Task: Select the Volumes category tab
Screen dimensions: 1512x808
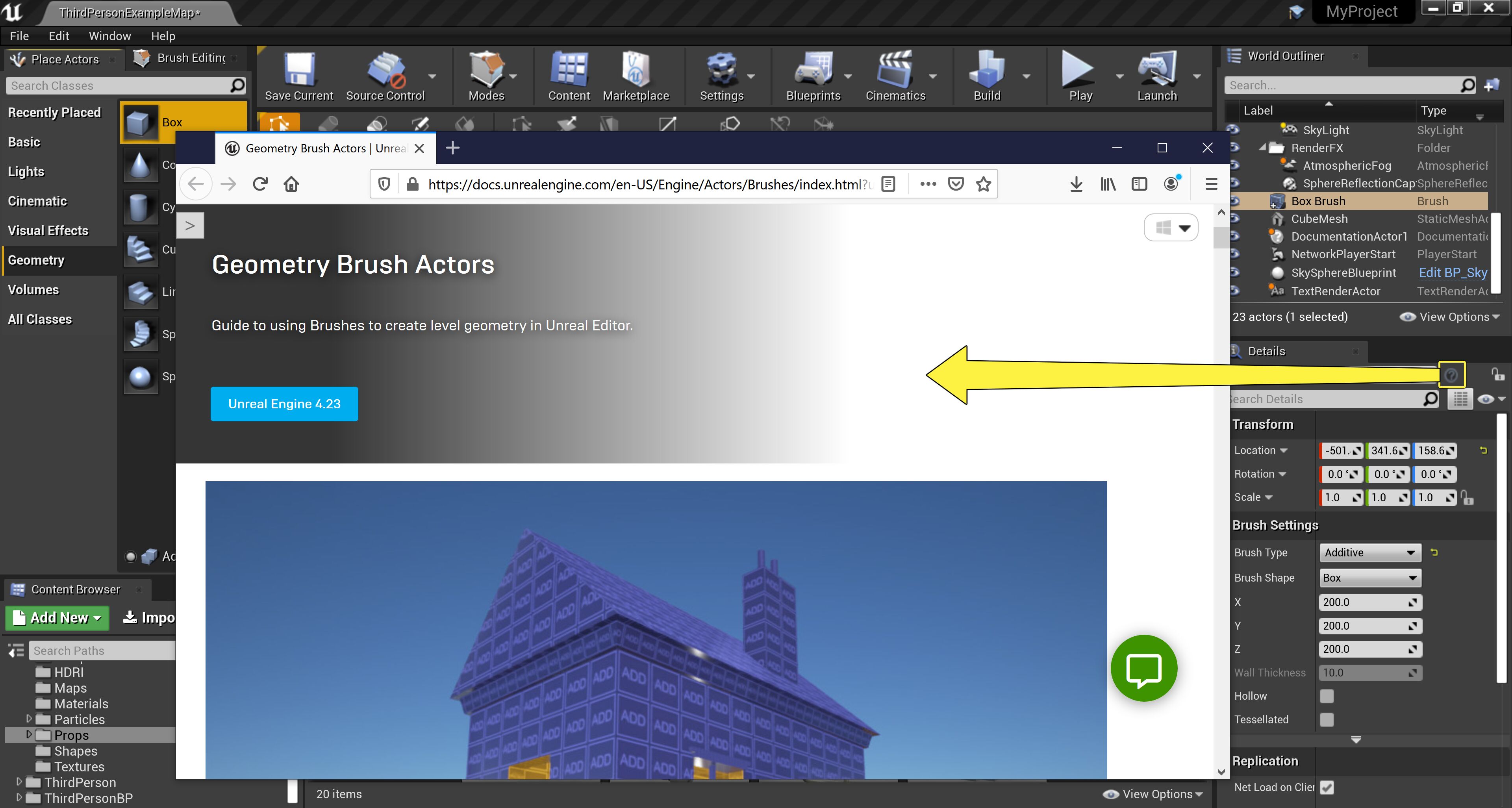Action: click(x=33, y=290)
